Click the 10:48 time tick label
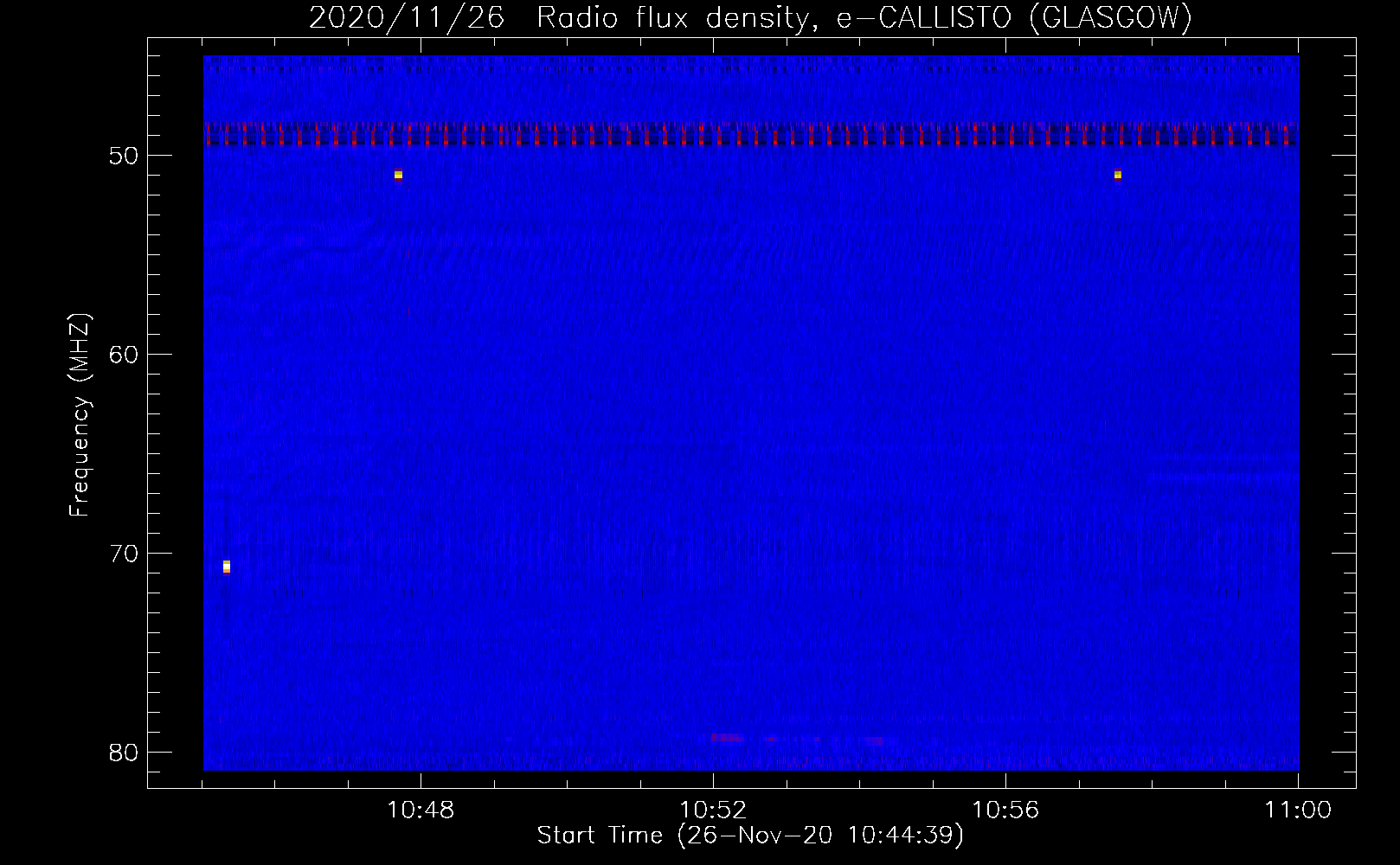The height and width of the screenshot is (865, 1400). [421, 811]
